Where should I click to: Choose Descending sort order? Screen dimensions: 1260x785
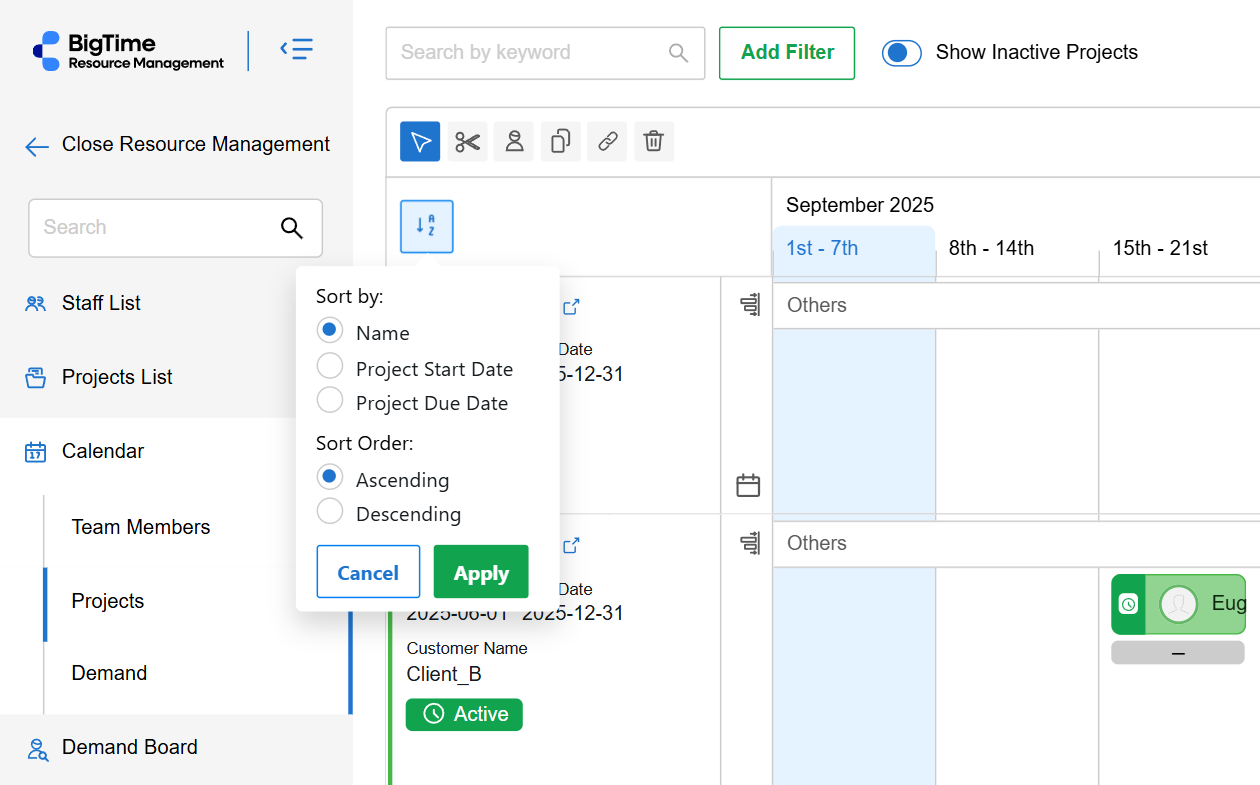coord(330,512)
